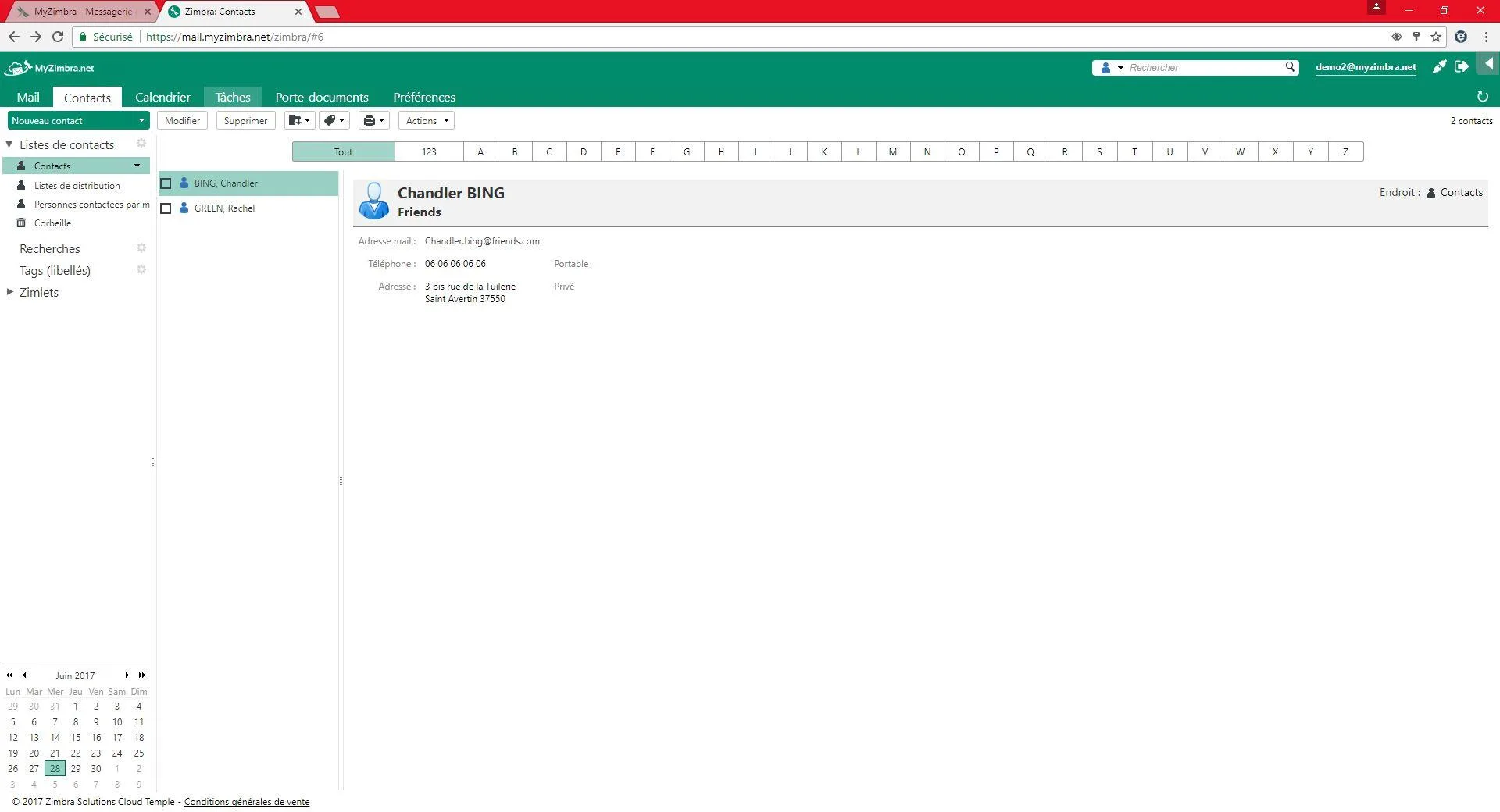Tick the checkbox for GREEN, Rachel
This screenshot has width=1500, height=812.
click(x=166, y=208)
